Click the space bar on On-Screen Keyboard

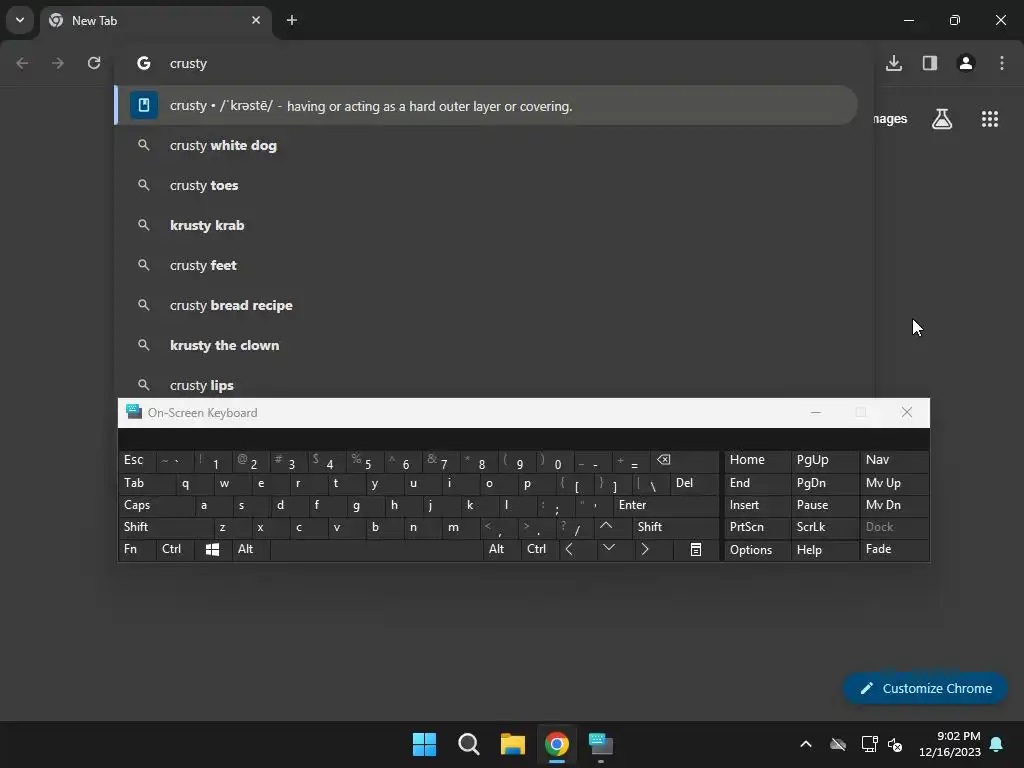click(376, 549)
